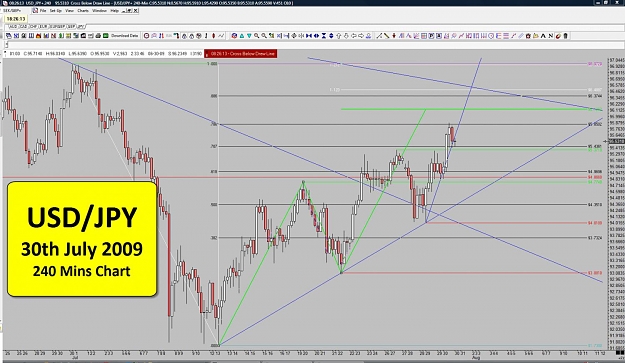The width and height of the screenshot is (625, 363).
Task: Click the .618 Fibonacci level label
Action: point(214,172)
